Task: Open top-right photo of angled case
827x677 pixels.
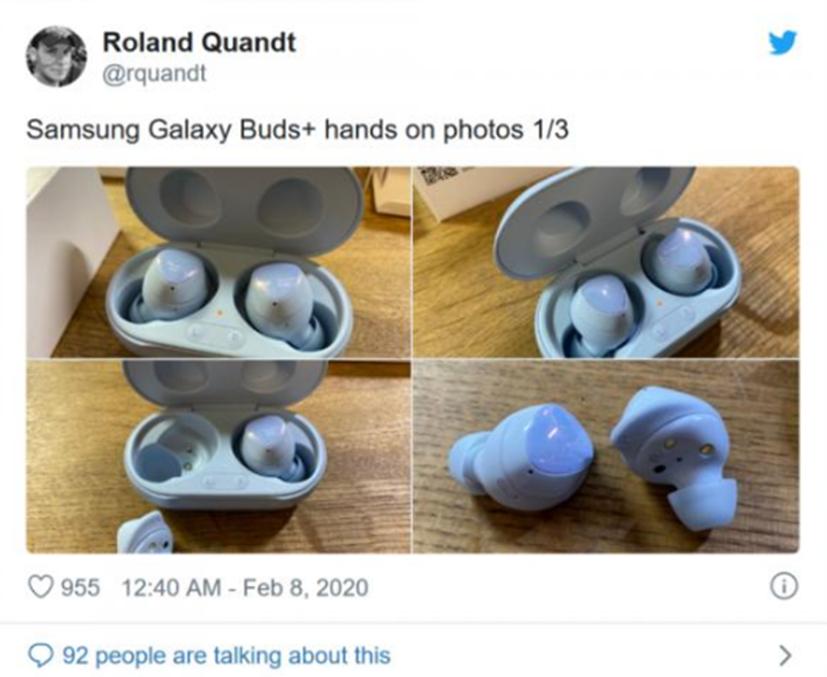Action: 606,262
